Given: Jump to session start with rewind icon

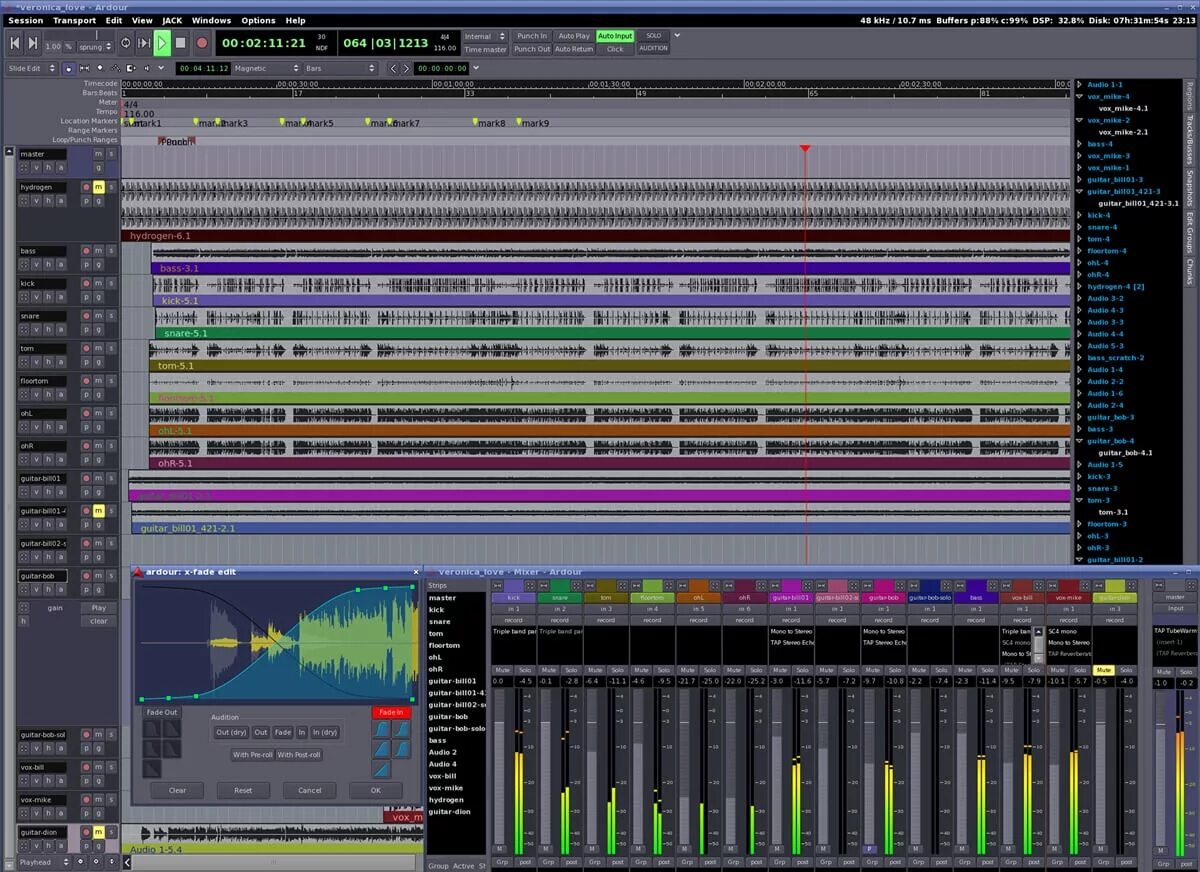Looking at the screenshot, I should 15,43.
